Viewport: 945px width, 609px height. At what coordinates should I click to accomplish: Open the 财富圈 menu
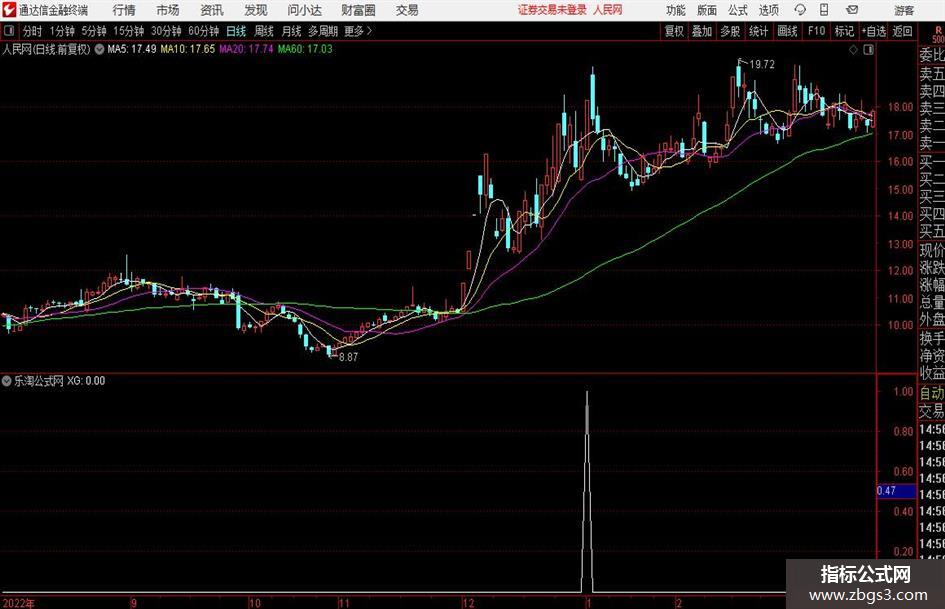click(x=358, y=10)
